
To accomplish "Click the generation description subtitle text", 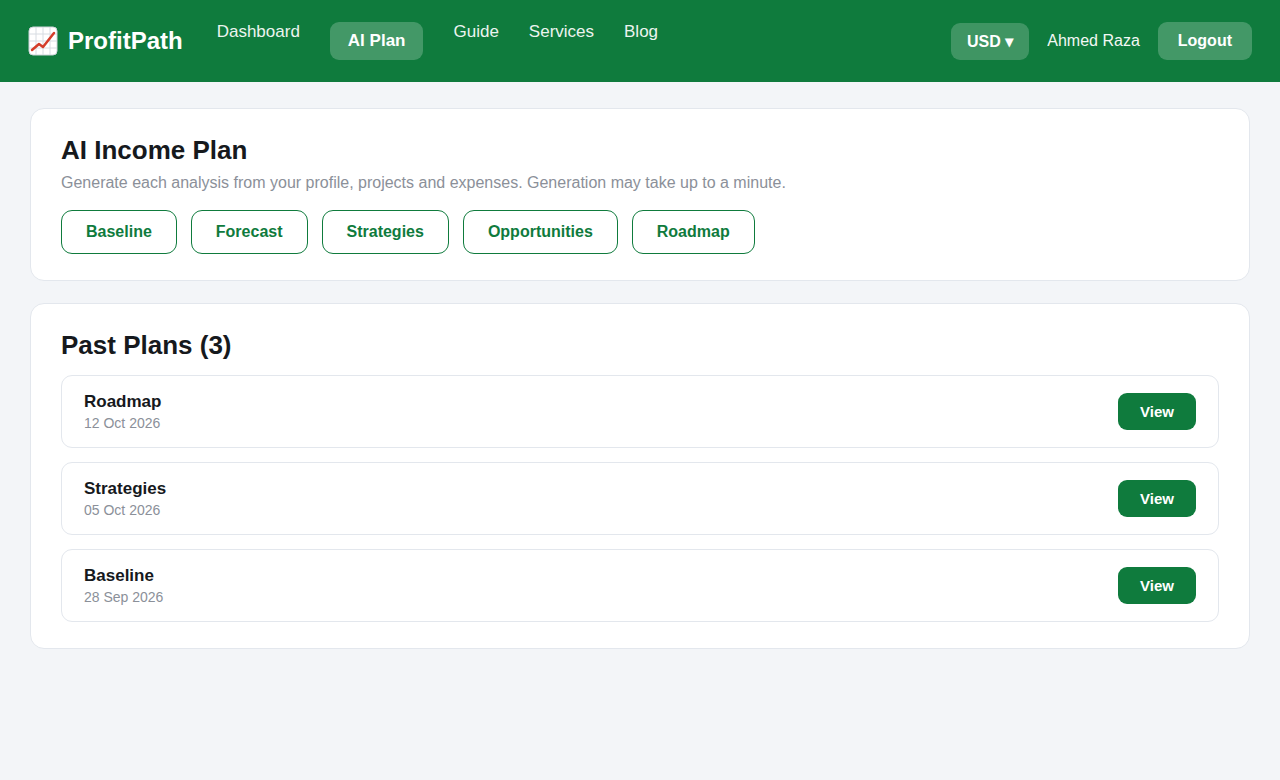I will pos(423,183).
